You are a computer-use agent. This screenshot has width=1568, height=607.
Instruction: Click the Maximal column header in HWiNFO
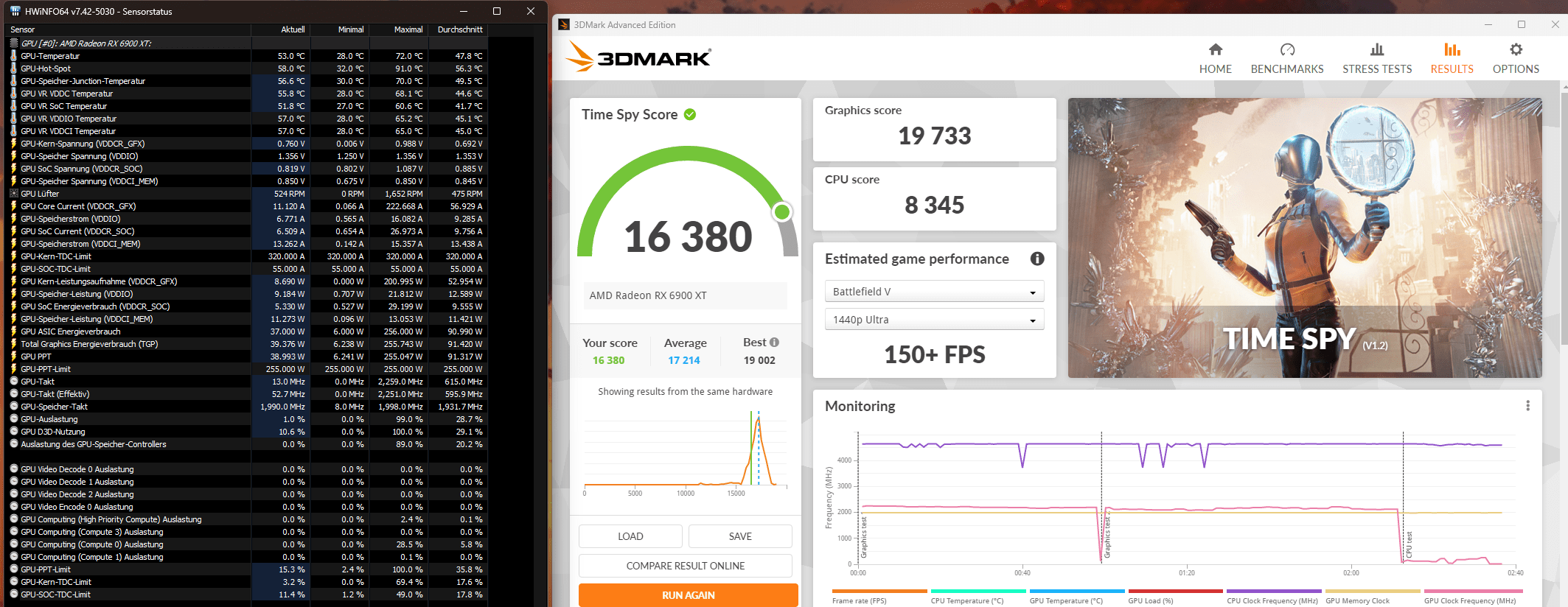click(398, 29)
